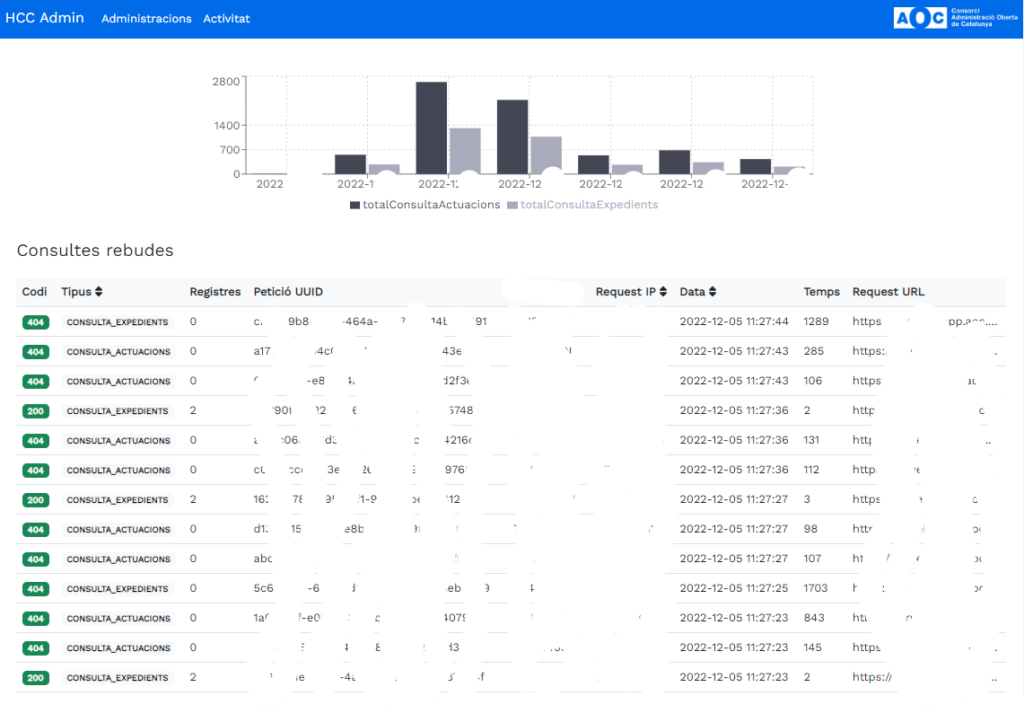This screenshot has height=722, width=1024.
Task: Click the Temps column header
Action: pos(821,292)
